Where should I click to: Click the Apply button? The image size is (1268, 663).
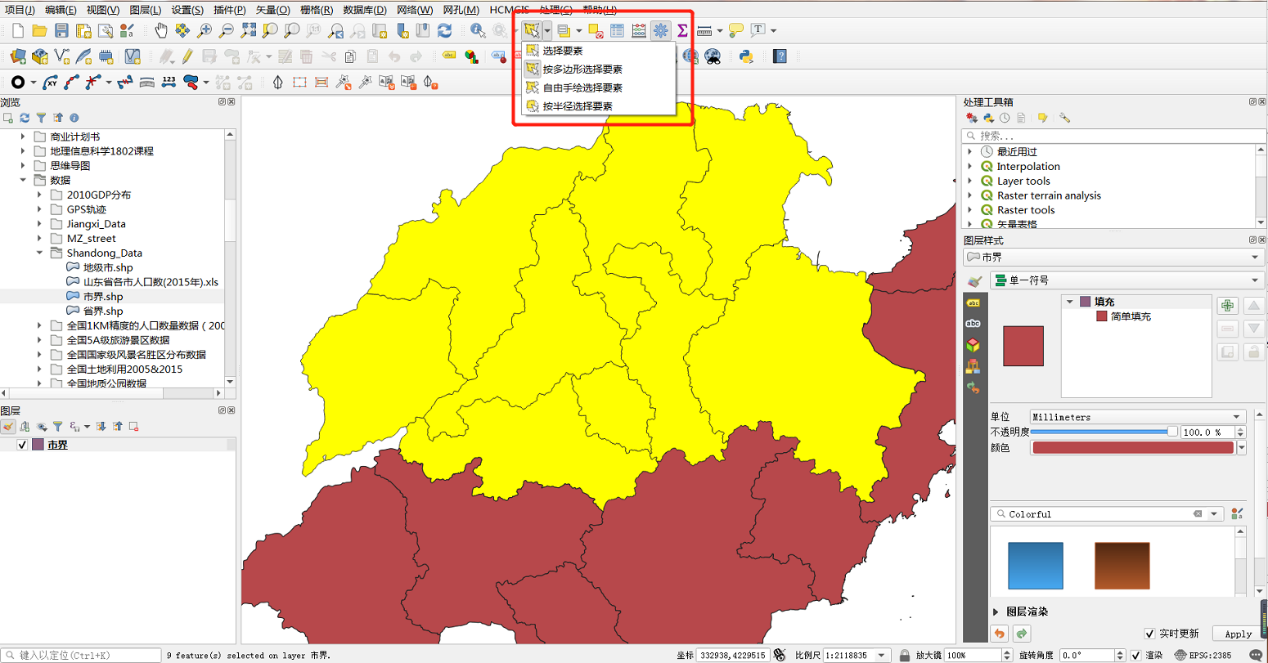click(1238, 633)
